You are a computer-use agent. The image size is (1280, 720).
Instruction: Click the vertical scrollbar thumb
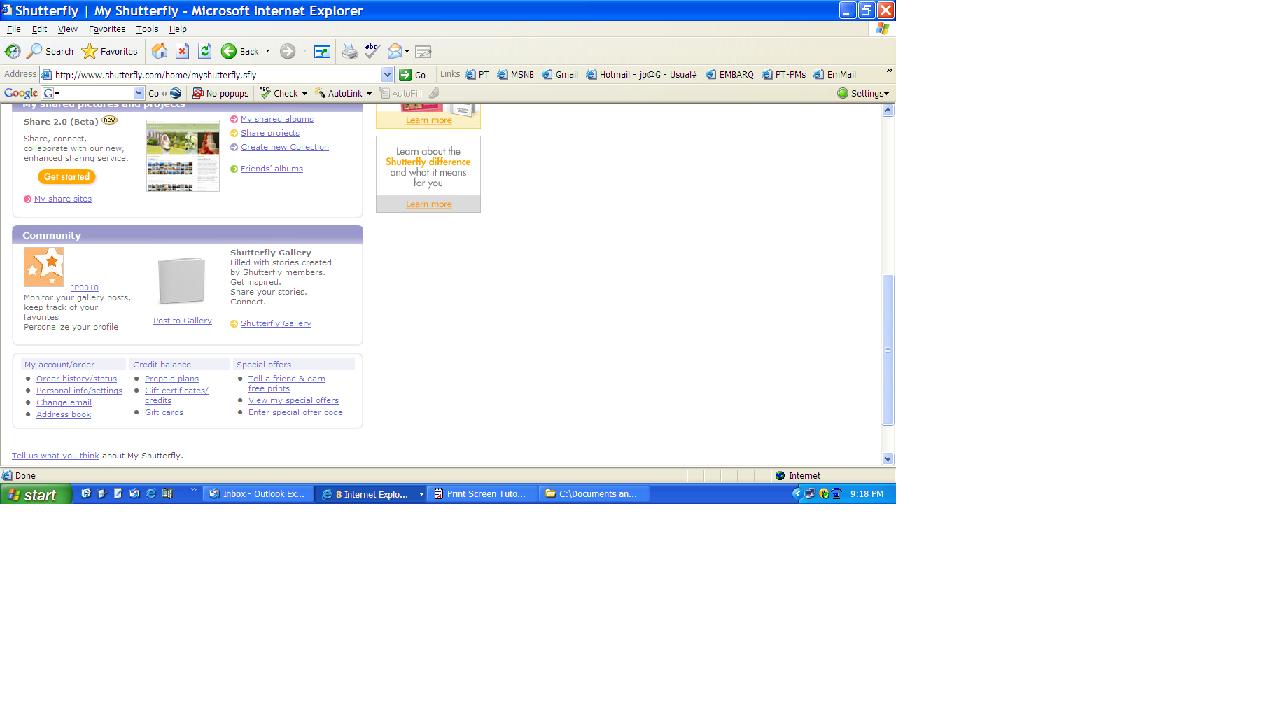click(887, 350)
